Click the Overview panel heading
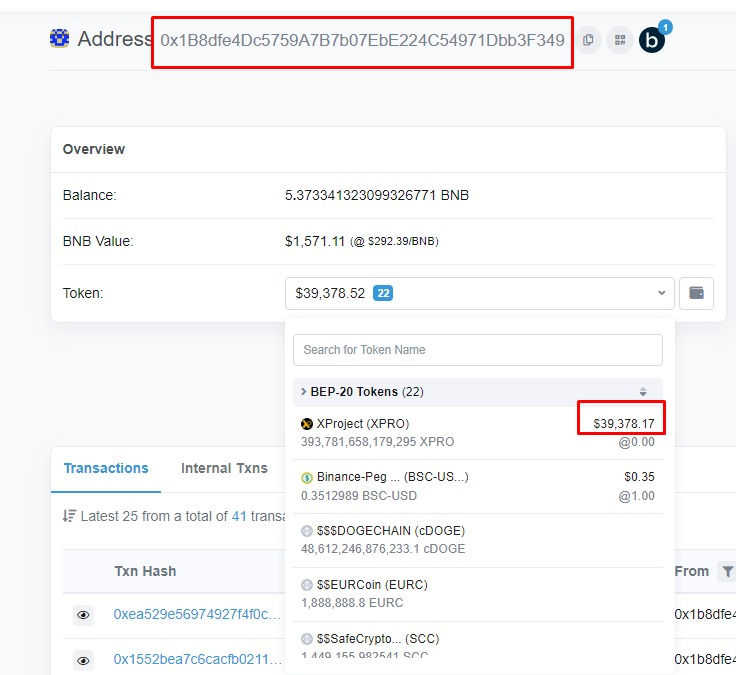 [x=94, y=149]
